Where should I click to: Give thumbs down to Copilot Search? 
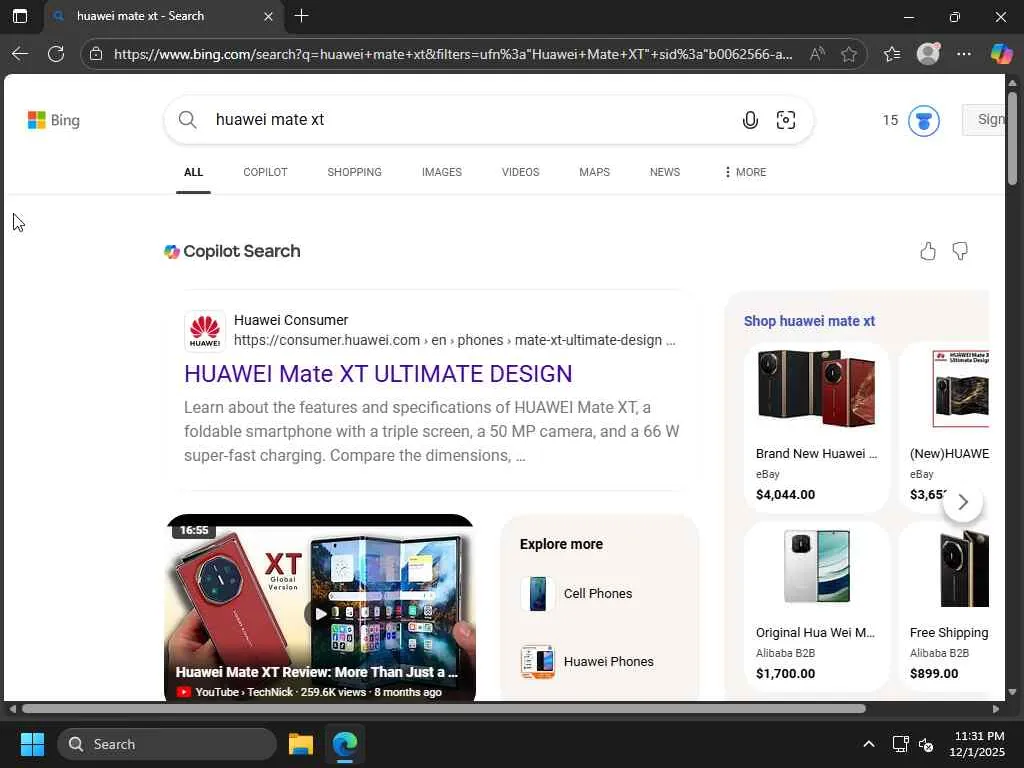click(960, 251)
